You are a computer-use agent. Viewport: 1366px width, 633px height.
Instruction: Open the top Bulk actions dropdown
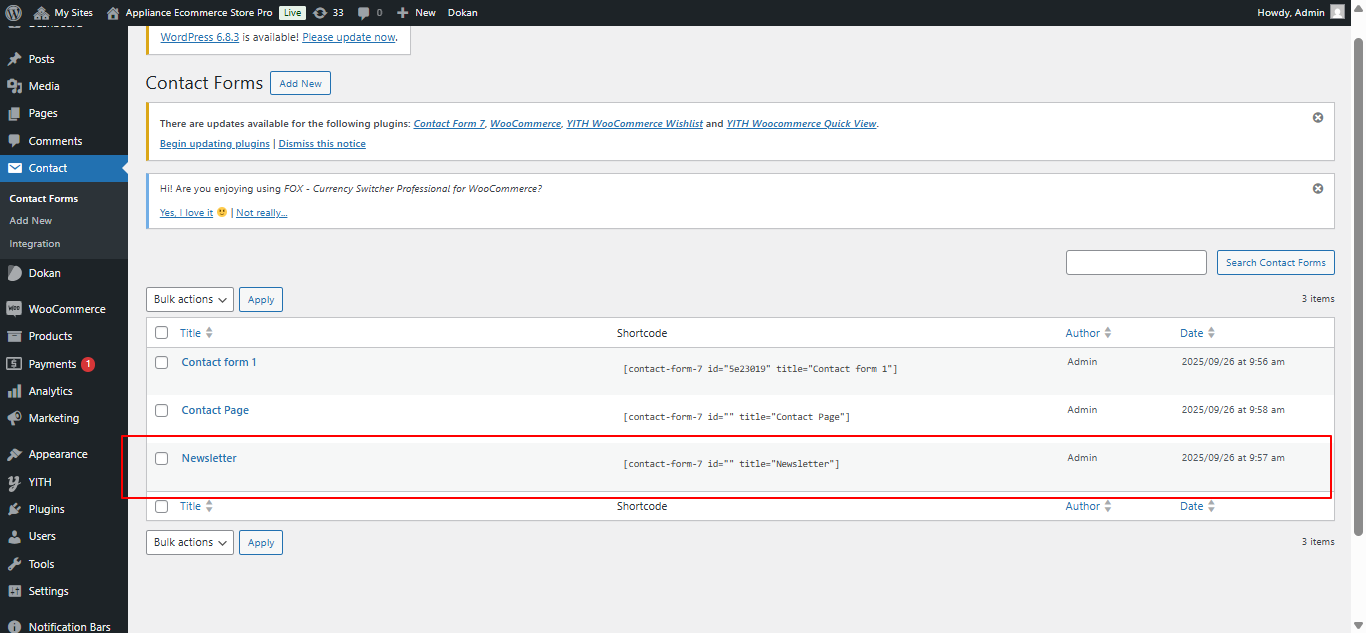click(x=190, y=299)
